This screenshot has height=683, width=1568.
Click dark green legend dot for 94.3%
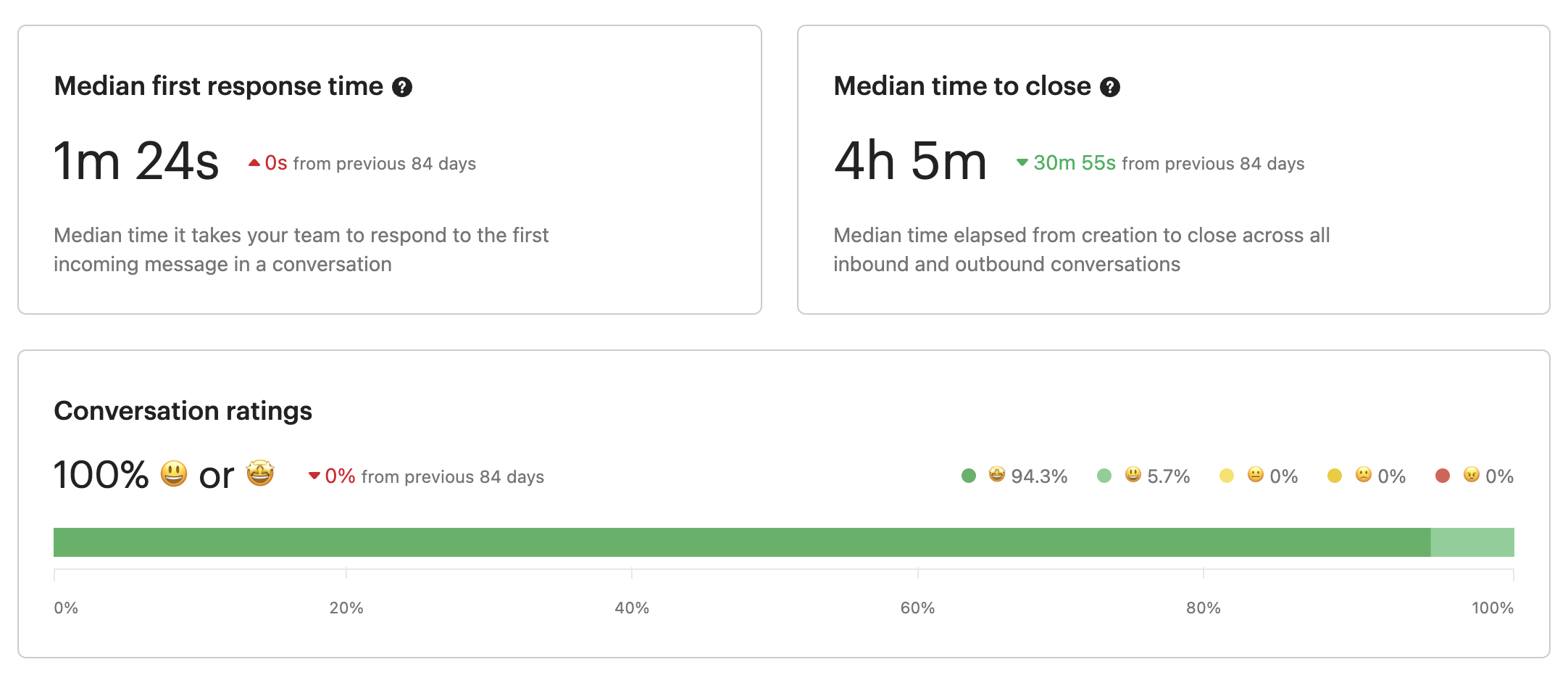[969, 476]
